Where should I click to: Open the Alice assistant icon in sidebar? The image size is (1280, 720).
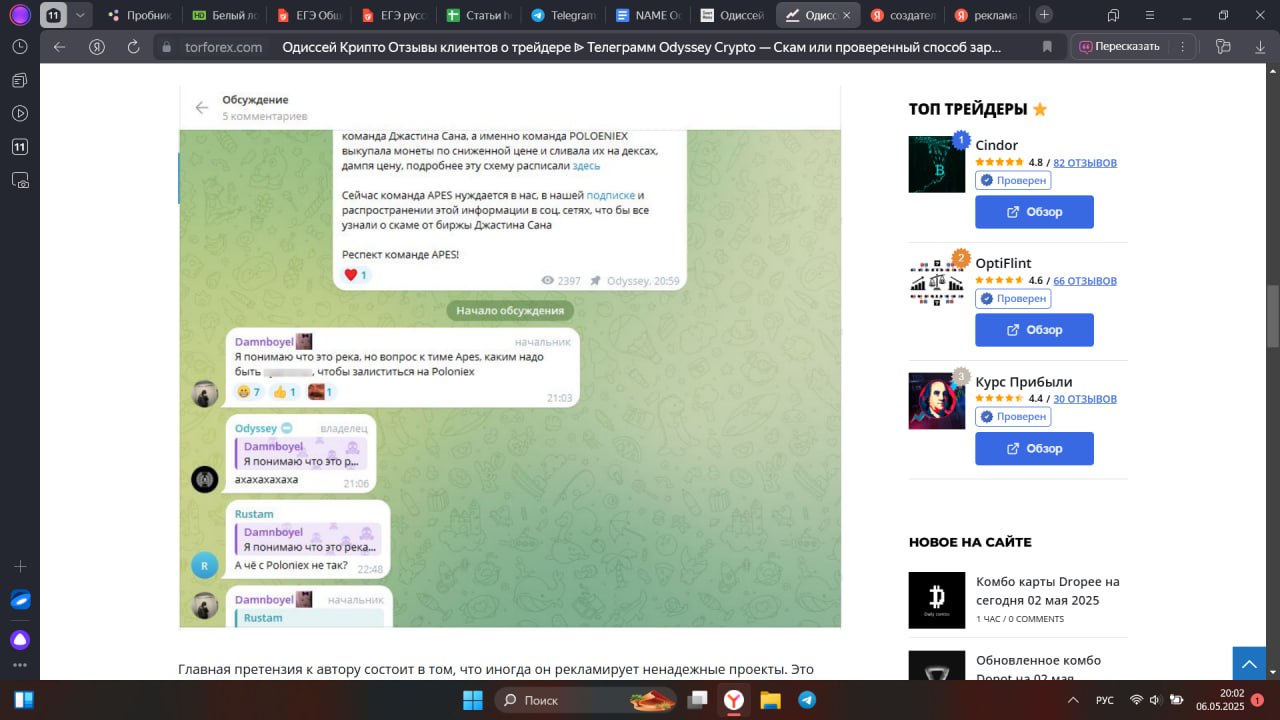click(20, 640)
